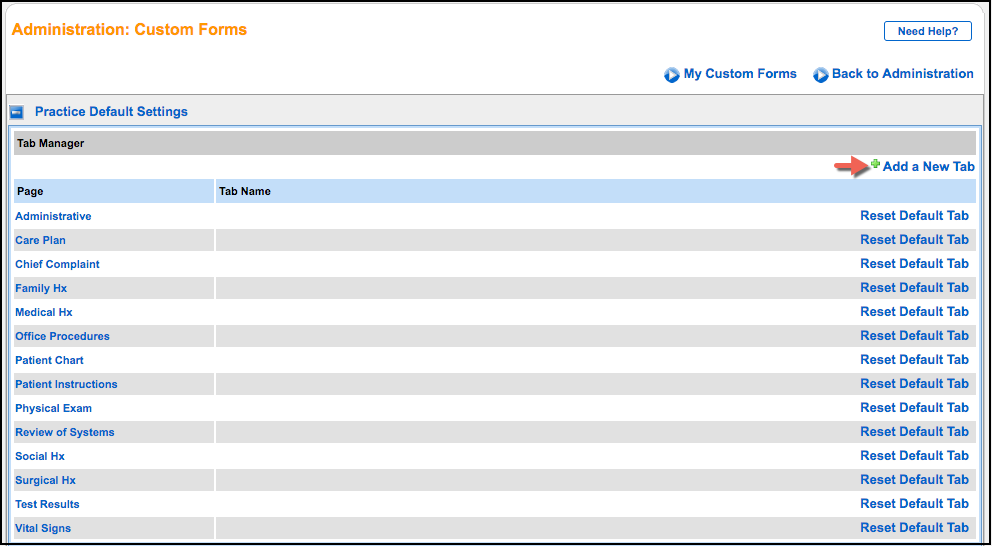The image size is (992, 546).
Task: Collapse the Practice Default Settings section
Action: point(16,113)
